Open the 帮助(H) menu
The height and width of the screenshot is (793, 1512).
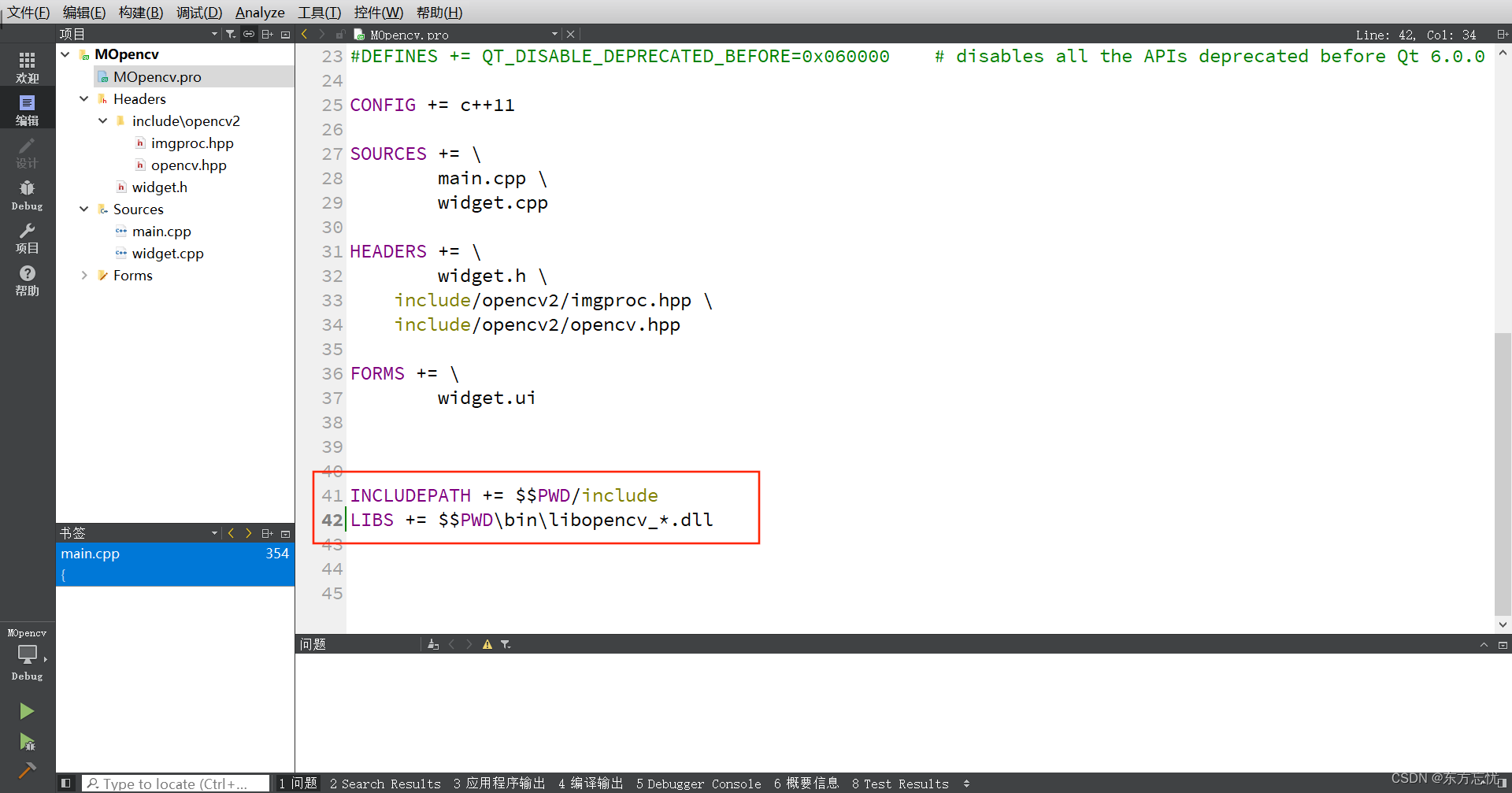439,12
